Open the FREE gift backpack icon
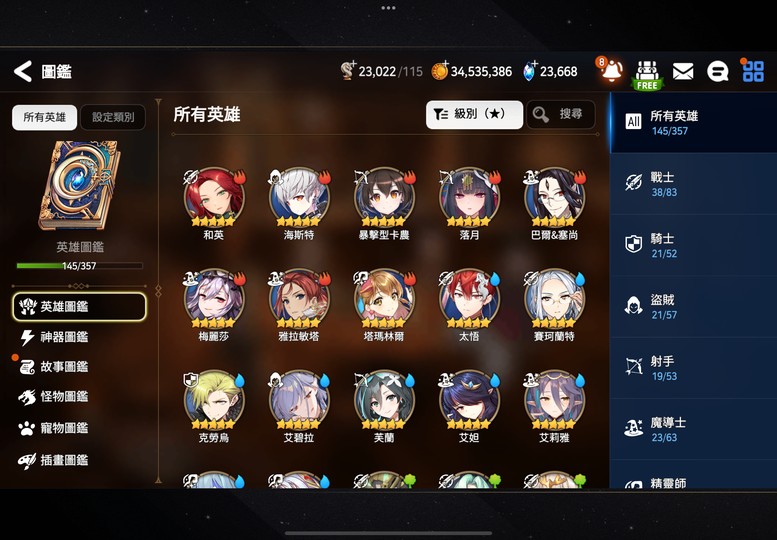Viewport: 777px width, 540px height. (647, 75)
